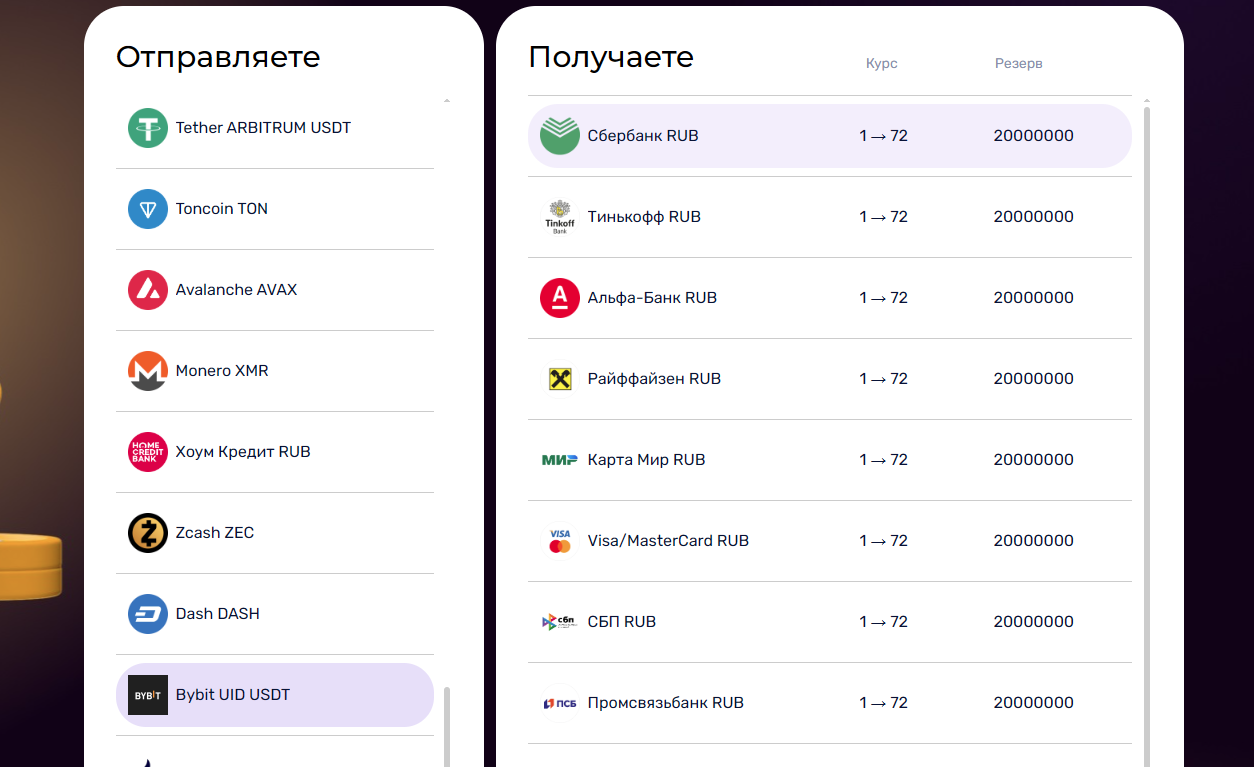Choose Промсвязьбанк RUB to receive
This screenshot has height=767, width=1254.
(830, 703)
